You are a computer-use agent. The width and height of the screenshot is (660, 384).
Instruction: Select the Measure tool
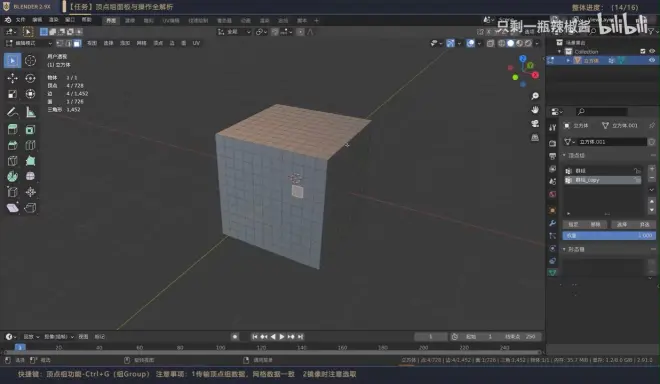[30, 112]
